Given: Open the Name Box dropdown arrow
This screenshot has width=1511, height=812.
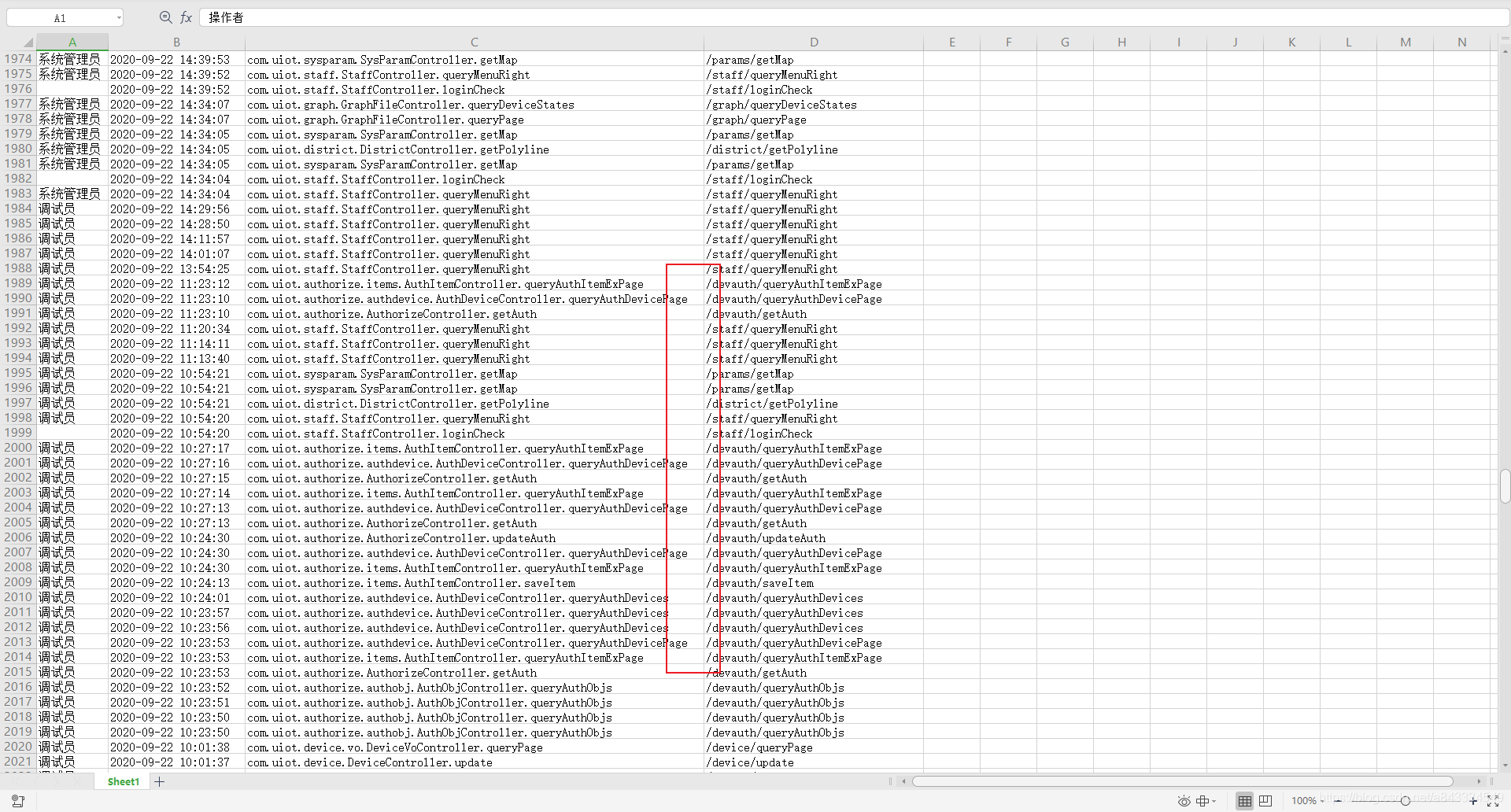Looking at the screenshot, I should [119, 17].
